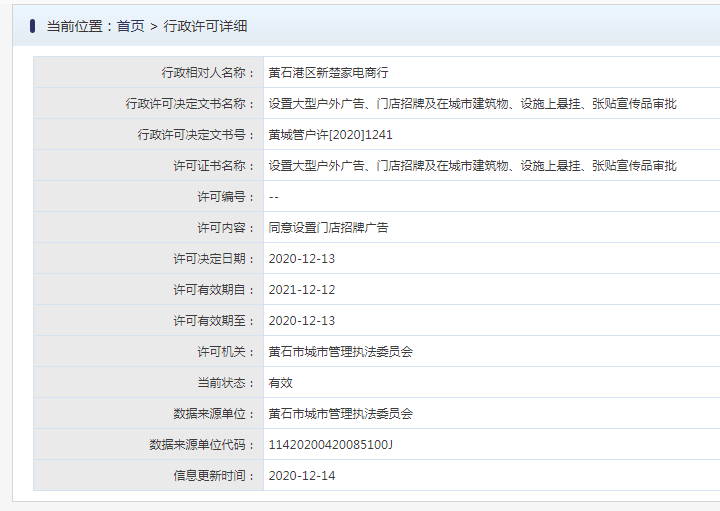Click the label 行政许可决定文书号

pos(191,135)
